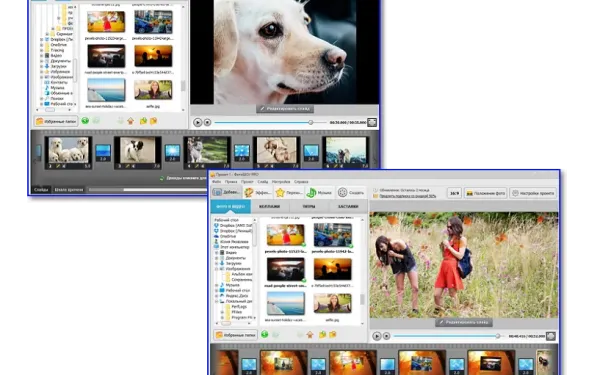Click the home folder icon in front window
The width and height of the screenshot is (600, 375).
[x=310, y=335]
